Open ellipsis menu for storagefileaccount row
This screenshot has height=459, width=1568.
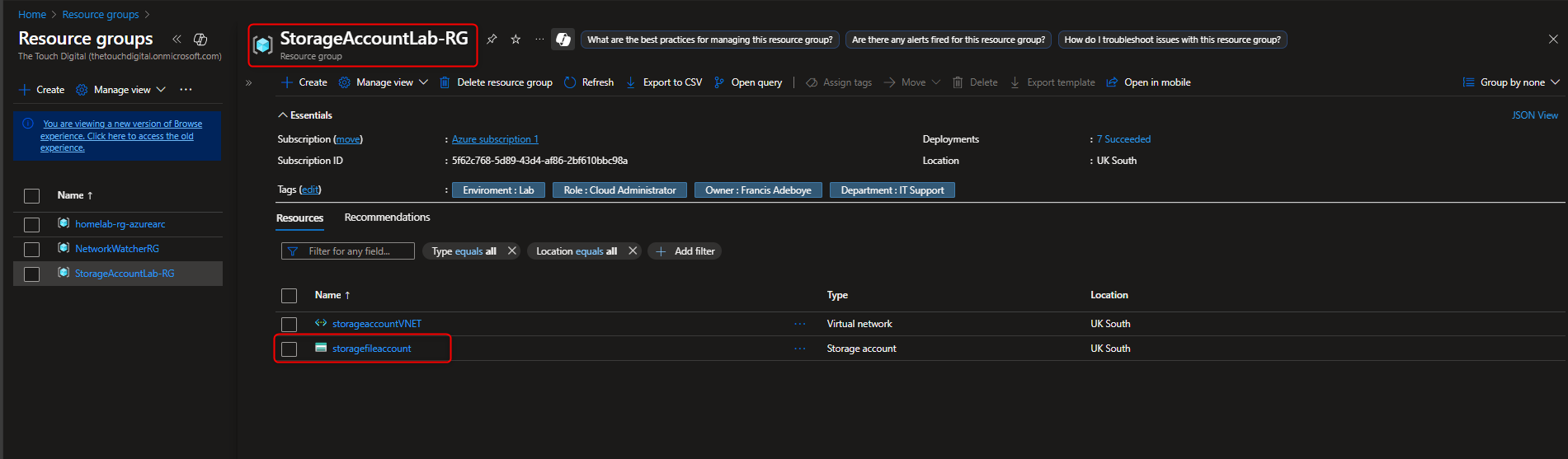point(799,349)
